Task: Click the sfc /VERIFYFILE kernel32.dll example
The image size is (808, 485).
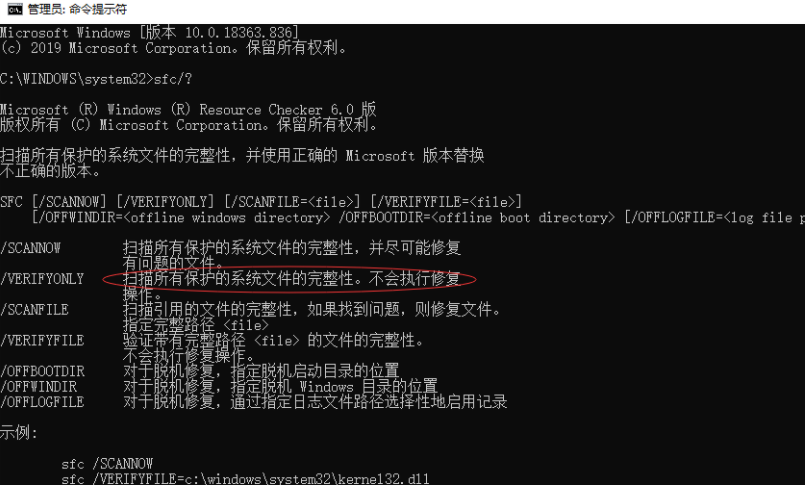Action: tap(245, 479)
